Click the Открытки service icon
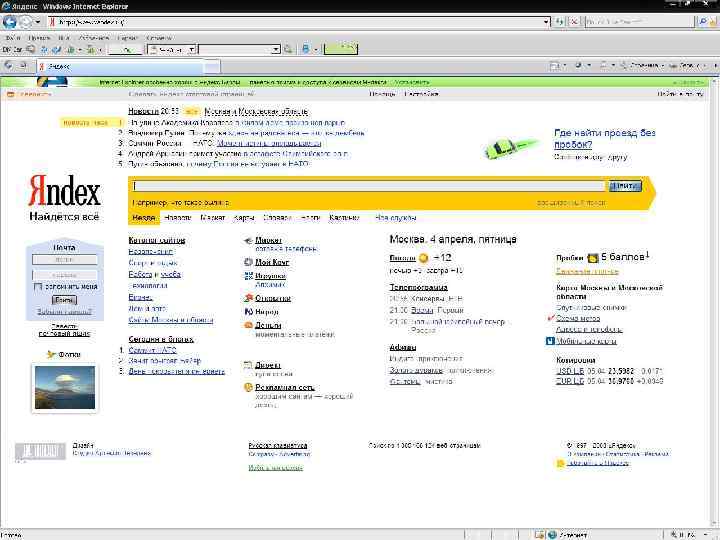The image size is (720, 540). click(248, 298)
